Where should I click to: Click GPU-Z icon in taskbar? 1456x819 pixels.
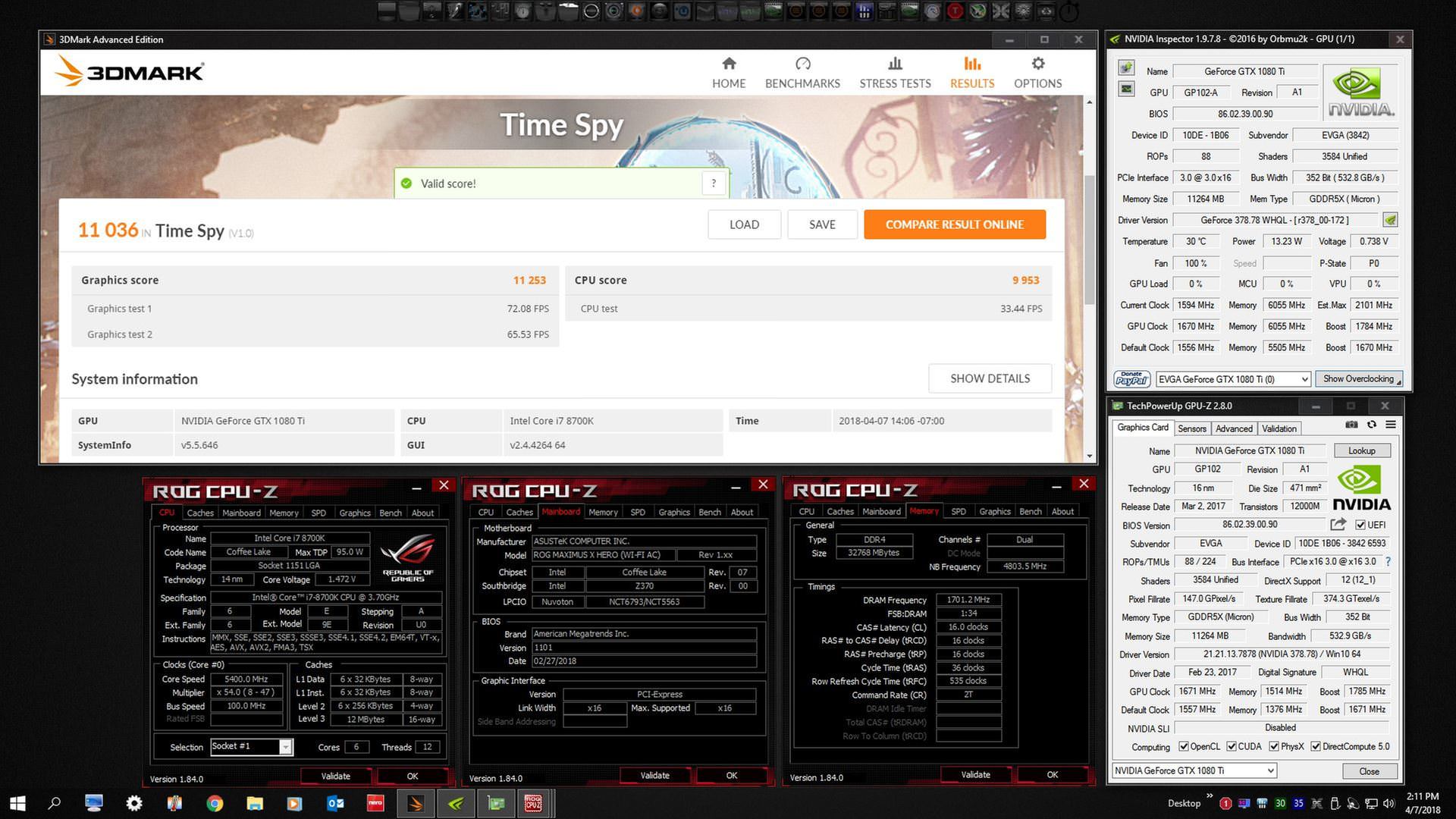coord(496,804)
